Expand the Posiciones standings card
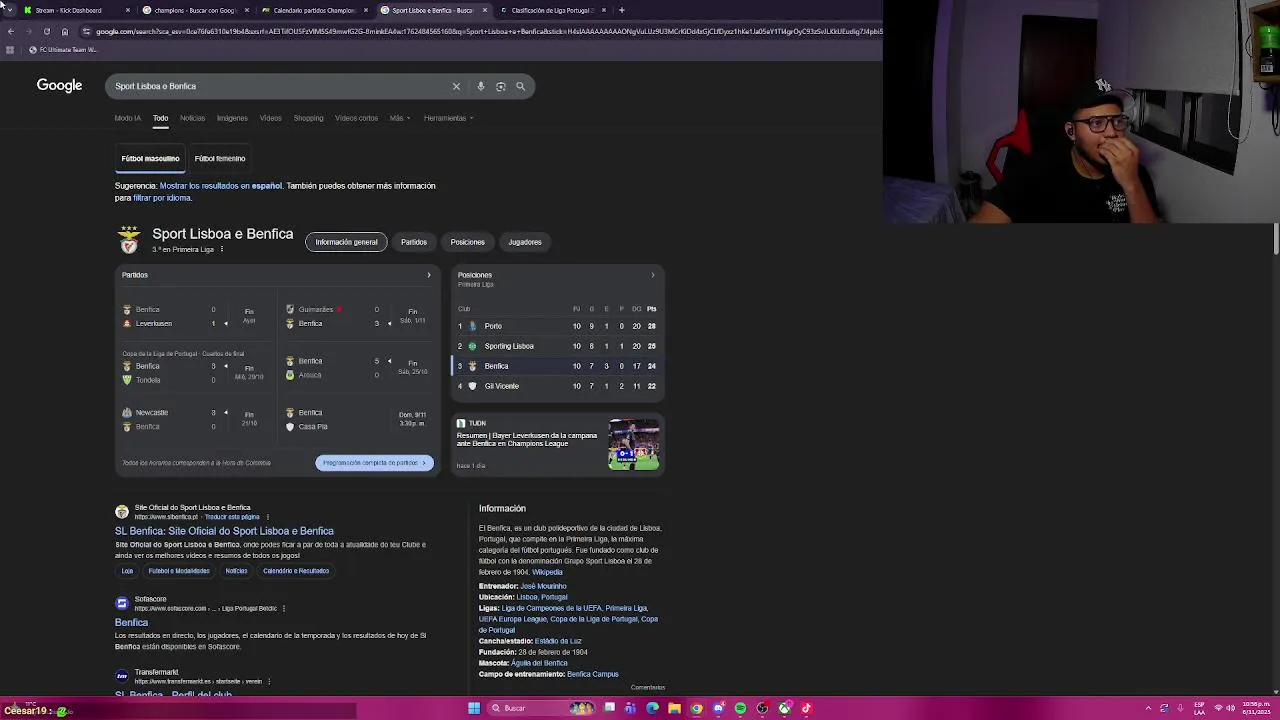This screenshot has width=1280, height=720. tap(653, 275)
